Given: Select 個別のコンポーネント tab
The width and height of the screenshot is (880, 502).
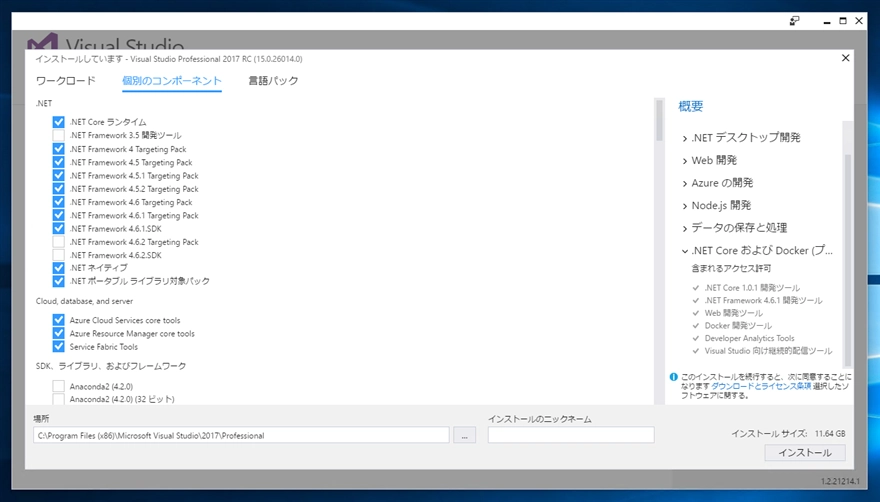Looking at the screenshot, I should coord(172,81).
